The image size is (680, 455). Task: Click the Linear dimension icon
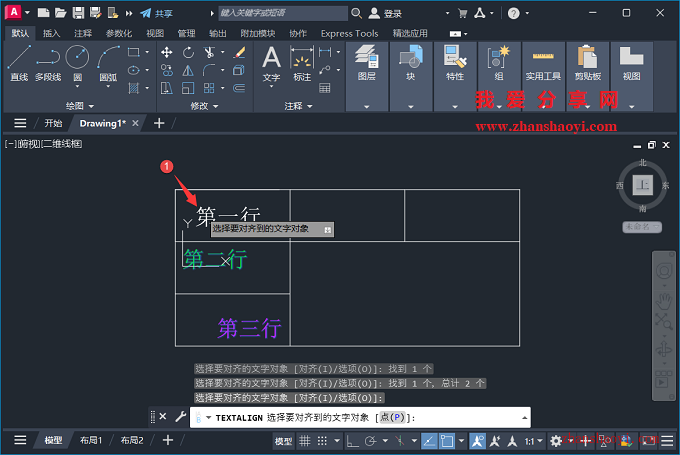pyautogui.click(x=325, y=52)
